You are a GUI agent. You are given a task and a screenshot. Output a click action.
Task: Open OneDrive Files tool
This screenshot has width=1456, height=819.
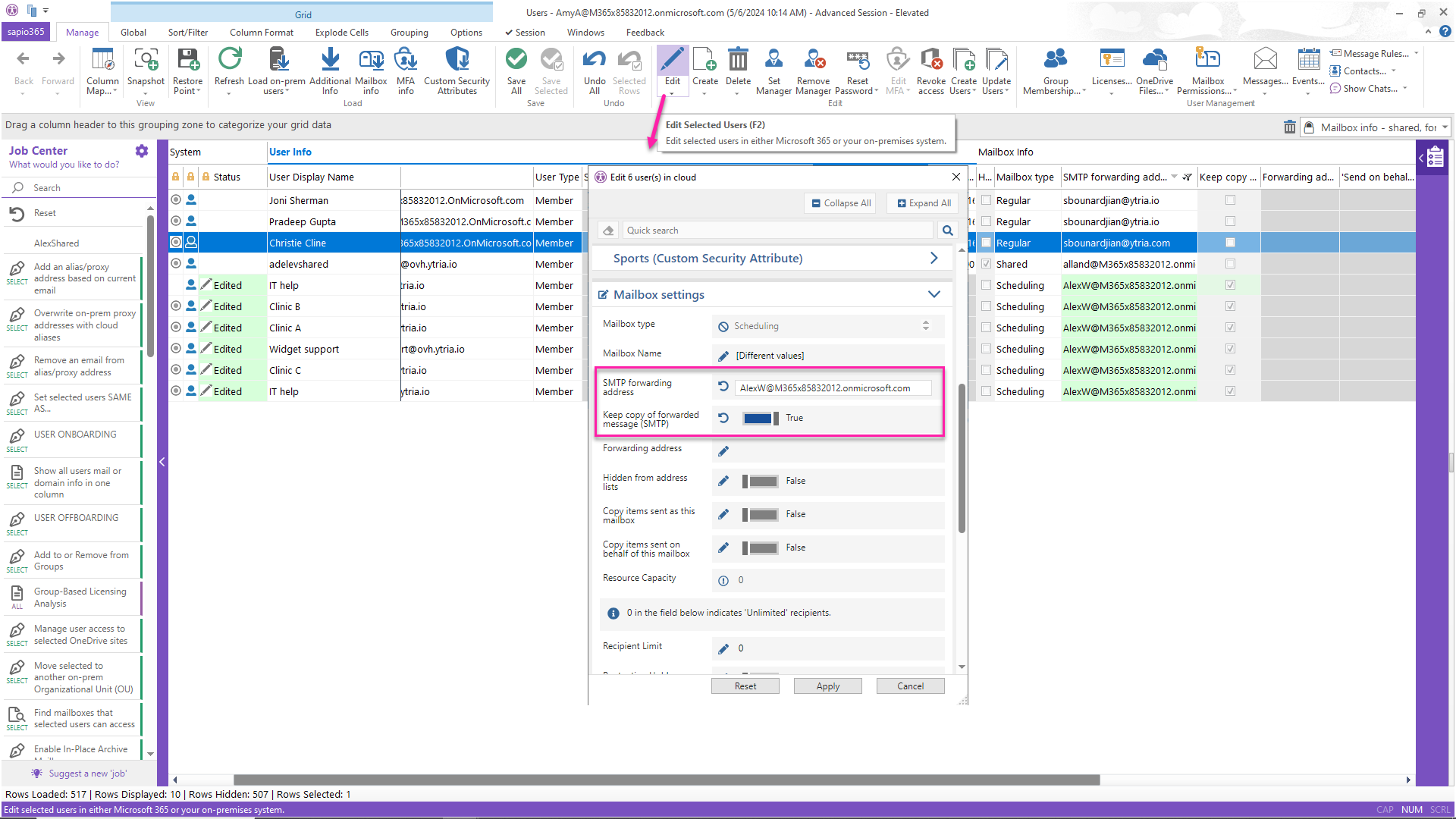pos(1154,71)
